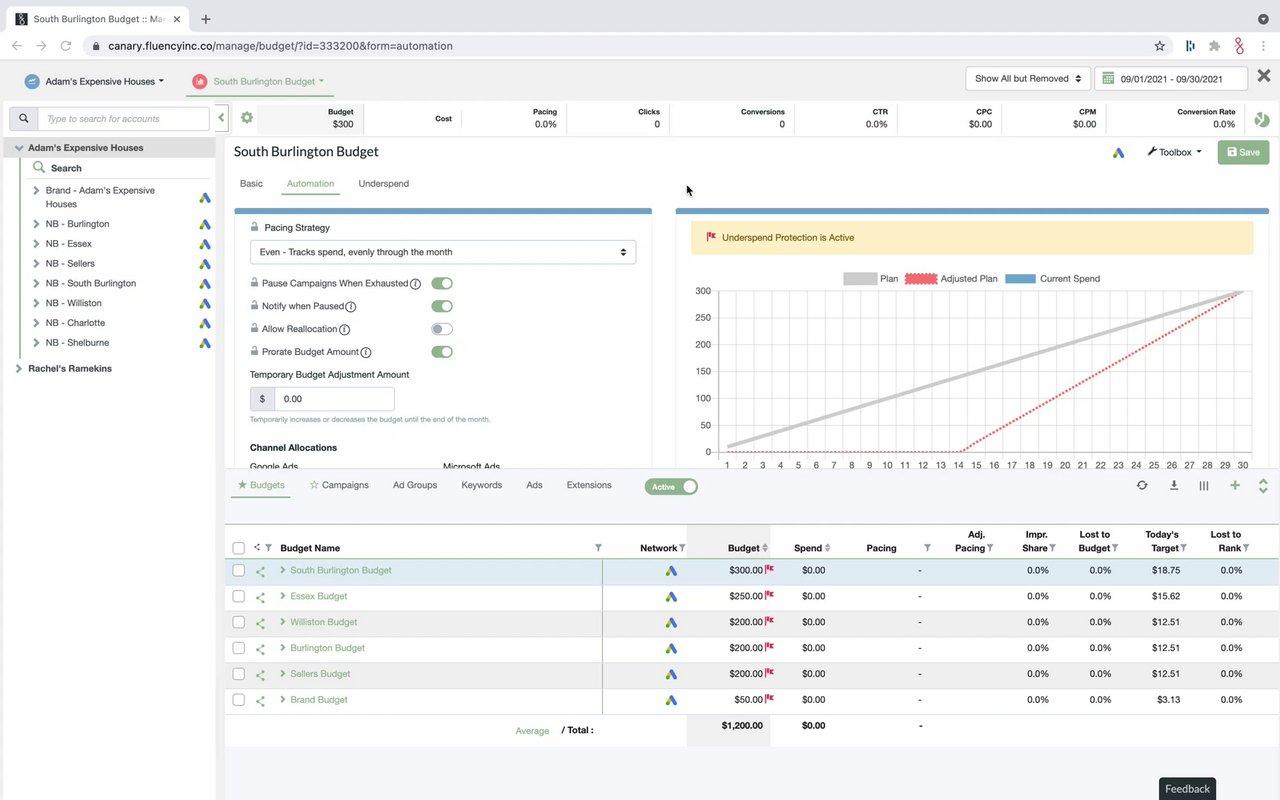Screen dimensions: 1280x800
Task: Click the Save button
Action: pyautogui.click(x=1243, y=152)
